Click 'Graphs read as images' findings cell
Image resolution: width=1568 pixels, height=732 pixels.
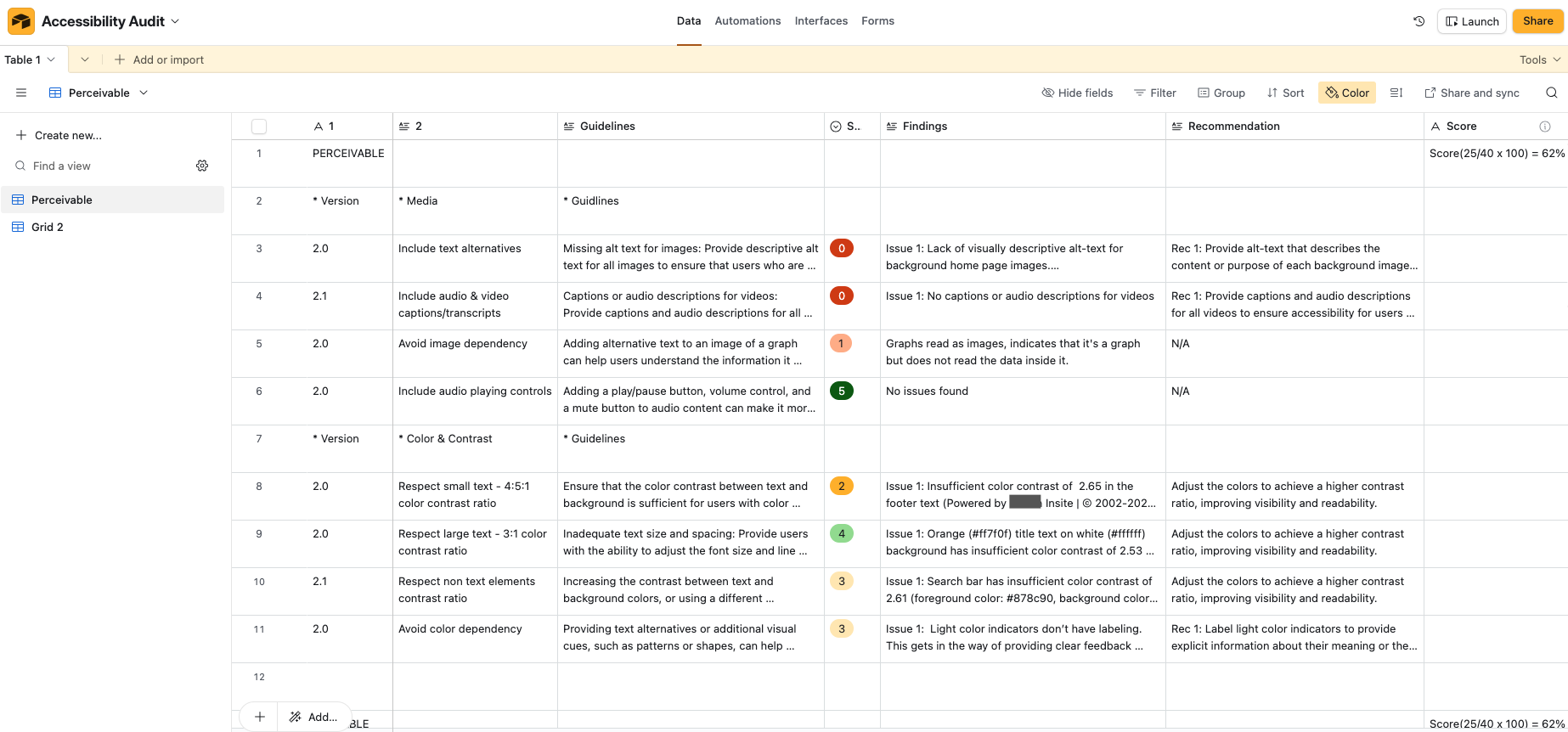tap(1023, 354)
